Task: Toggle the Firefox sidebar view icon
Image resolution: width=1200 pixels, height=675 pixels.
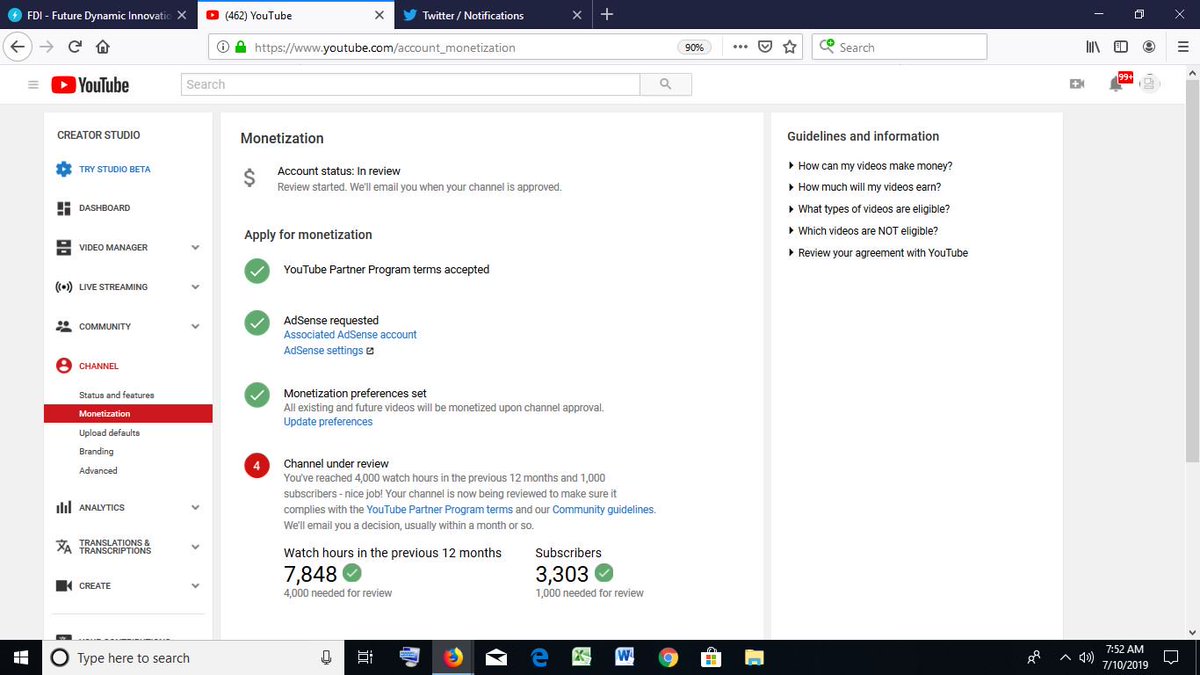Action: 1121,47
